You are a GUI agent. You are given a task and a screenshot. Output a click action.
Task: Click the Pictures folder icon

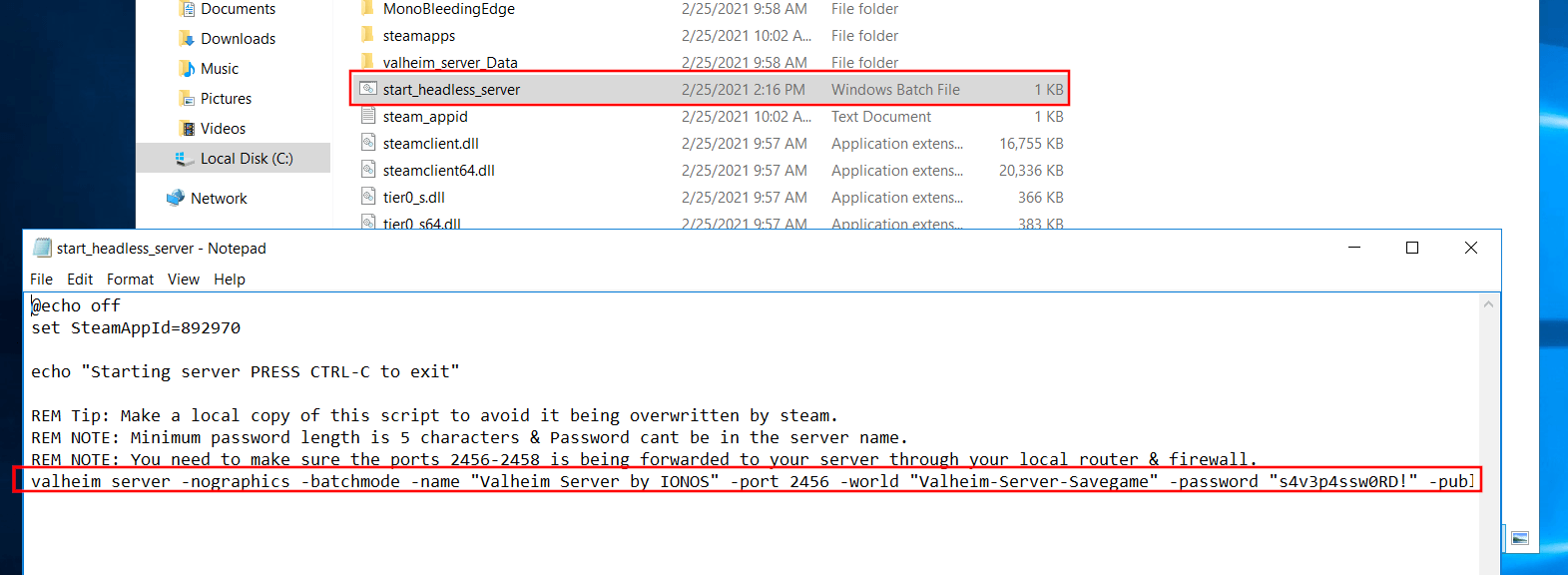pos(187,99)
